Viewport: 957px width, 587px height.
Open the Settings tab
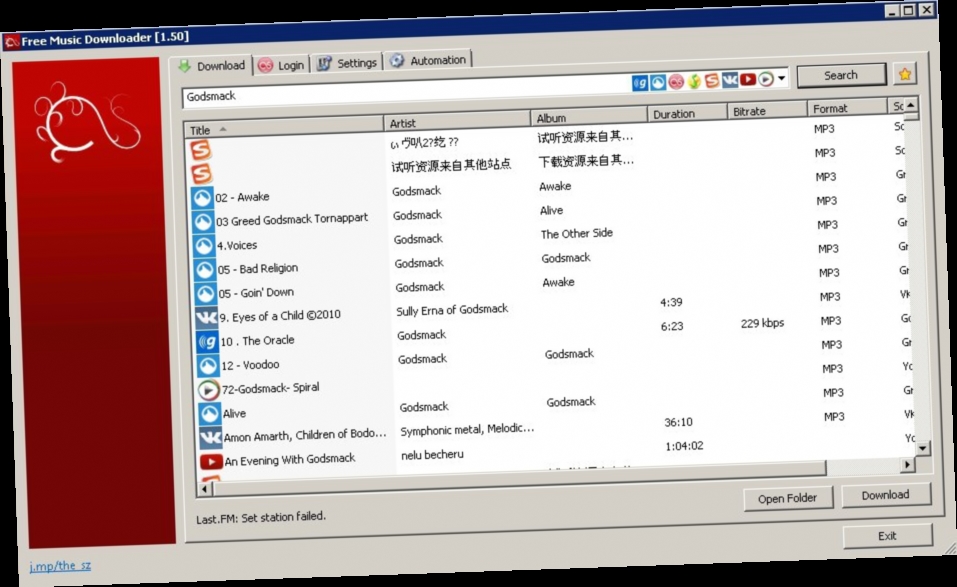[347, 63]
